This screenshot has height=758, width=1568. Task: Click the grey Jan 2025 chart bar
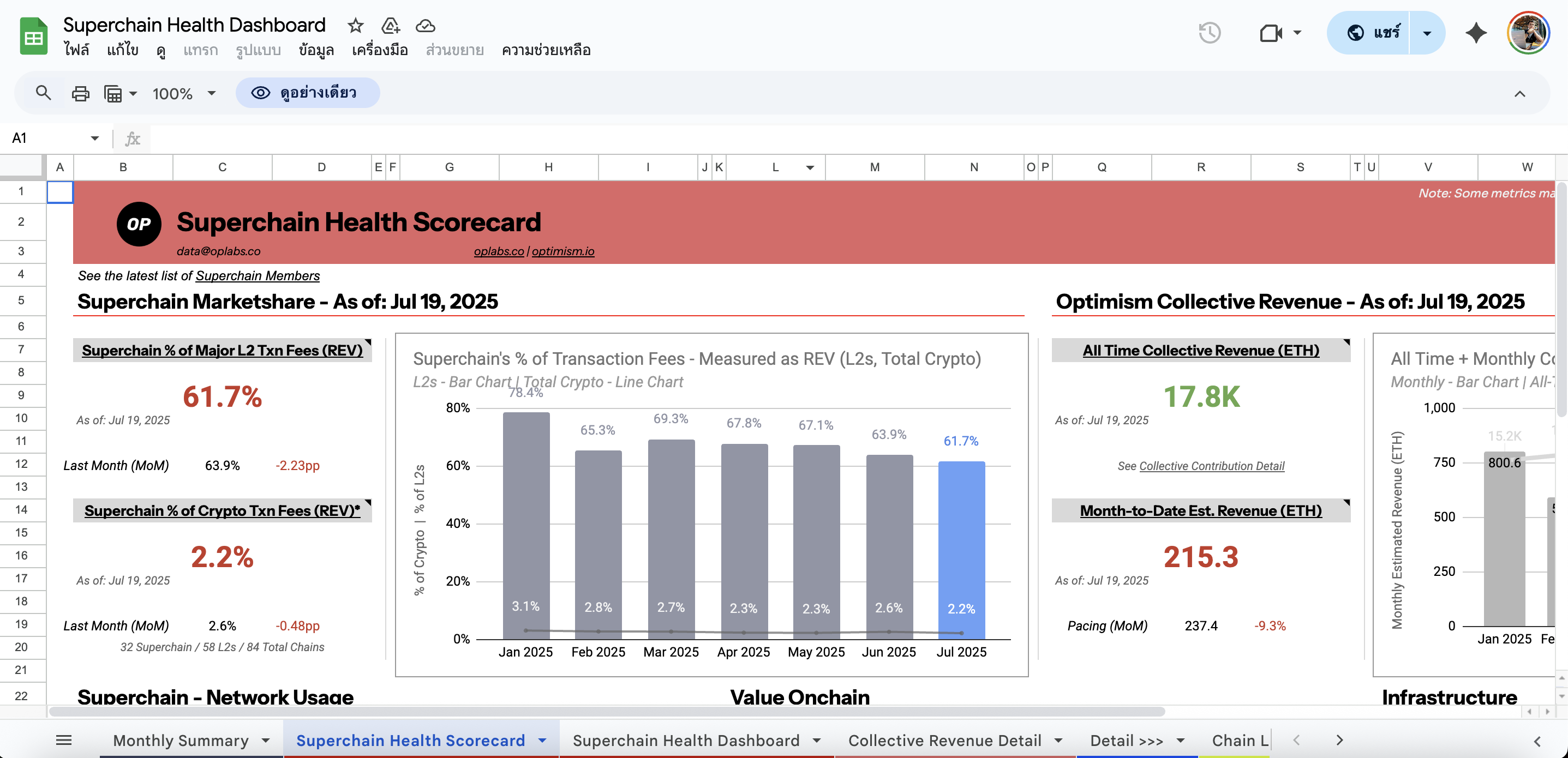tap(526, 526)
